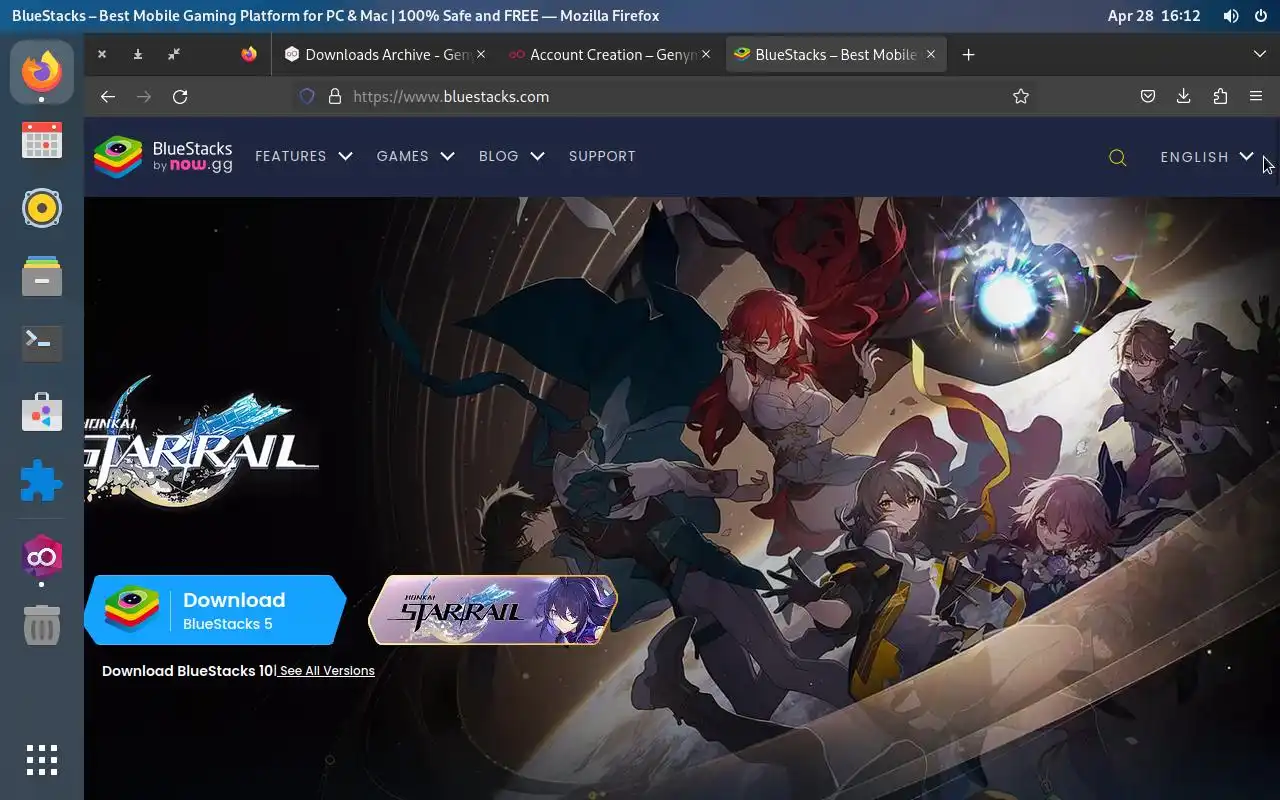Open See All Versions link
The width and height of the screenshot is (1280, 800).
coord(327,671)
